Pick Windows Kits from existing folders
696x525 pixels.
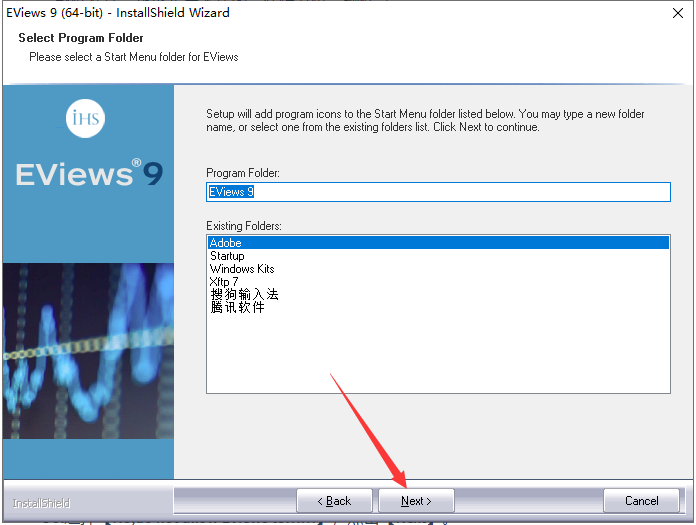pos(242,269)
